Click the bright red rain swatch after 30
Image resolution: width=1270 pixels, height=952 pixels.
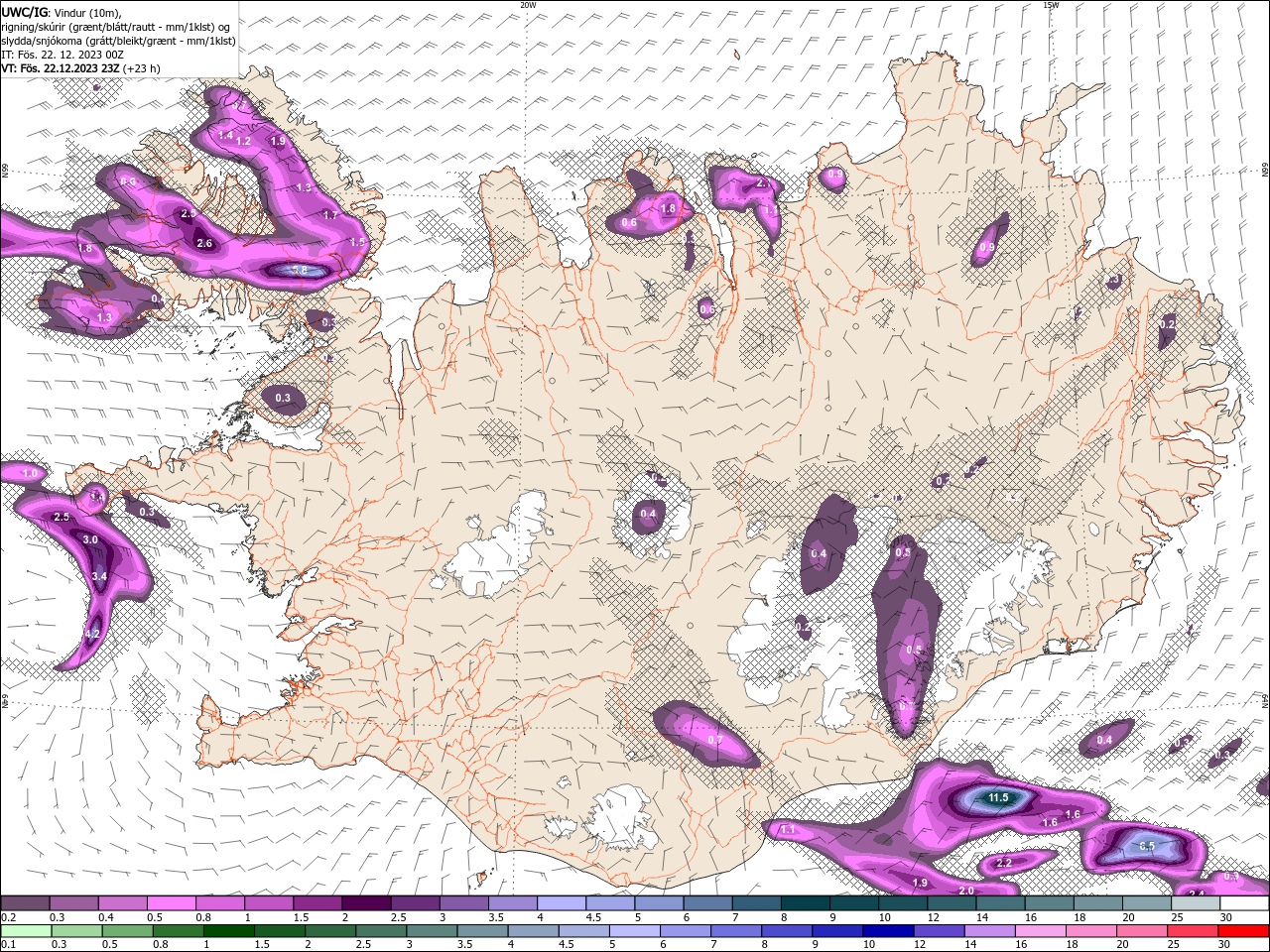pos(1244,930)
